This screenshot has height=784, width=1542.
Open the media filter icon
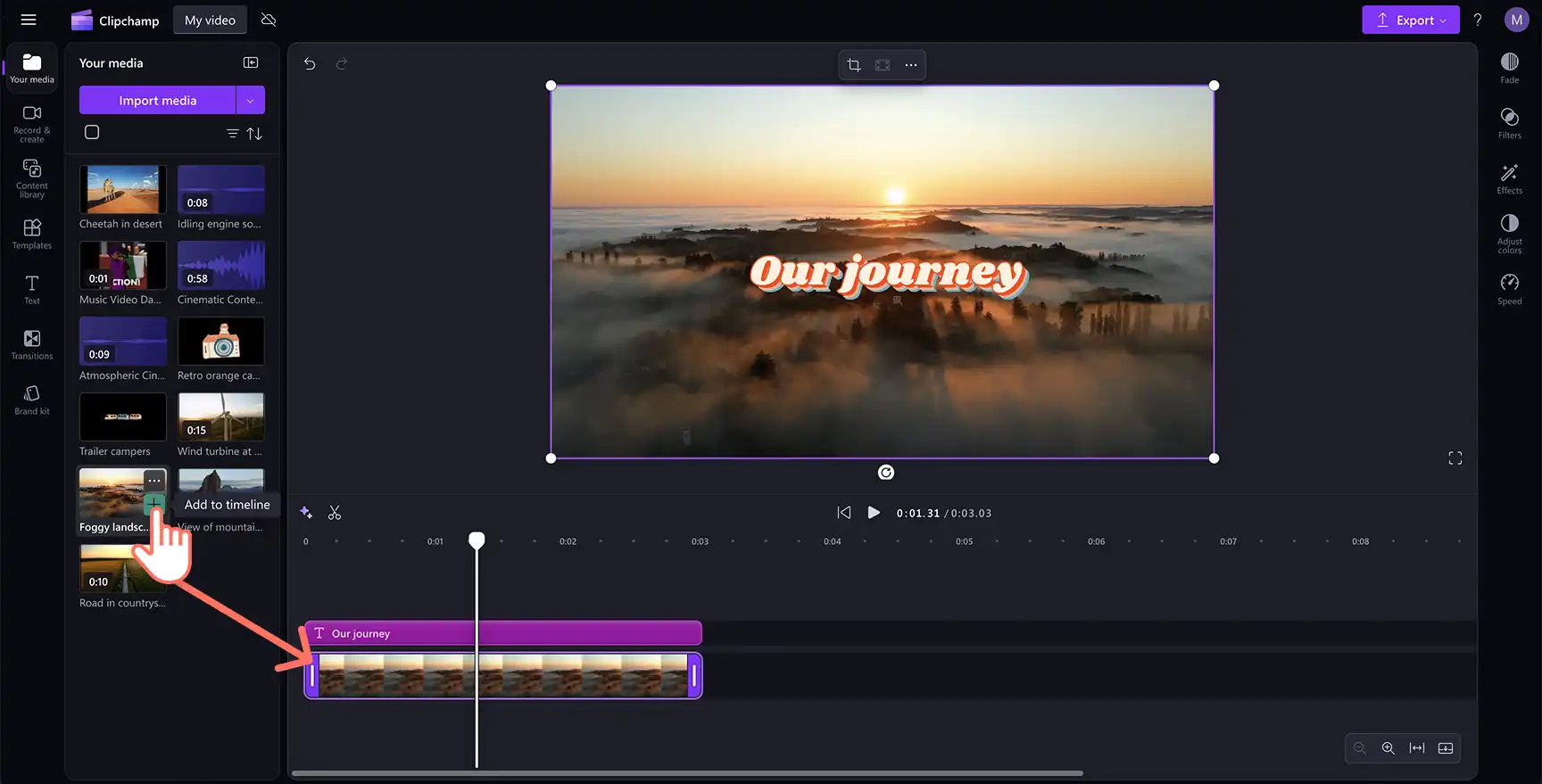point(232,133)
